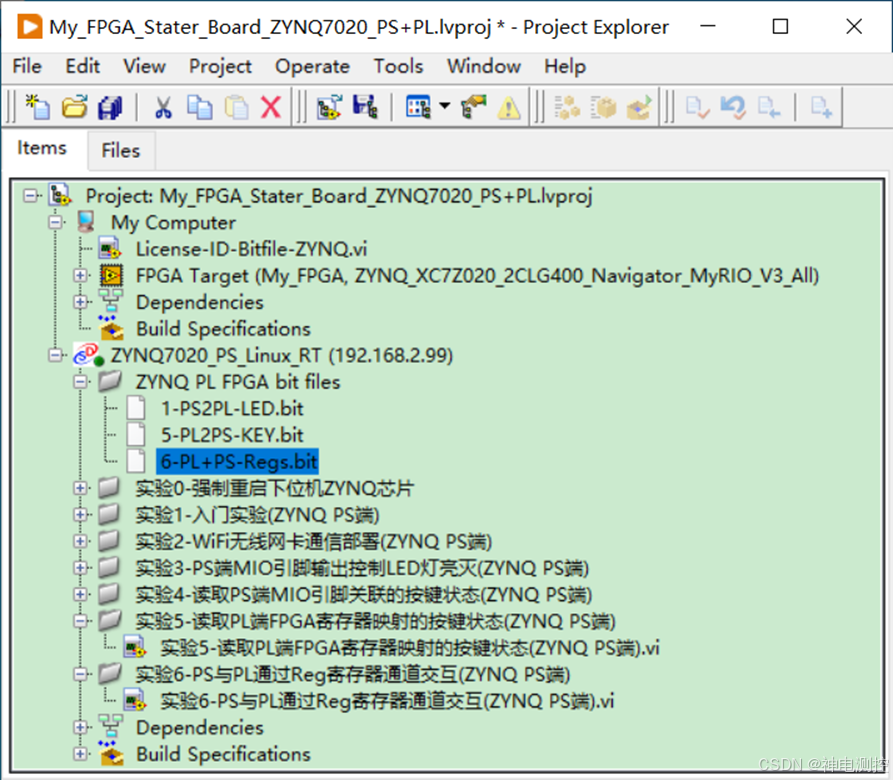The image size is (893, 780).
Task: Click the New Project toolbar icon
Action: (38, 106)
